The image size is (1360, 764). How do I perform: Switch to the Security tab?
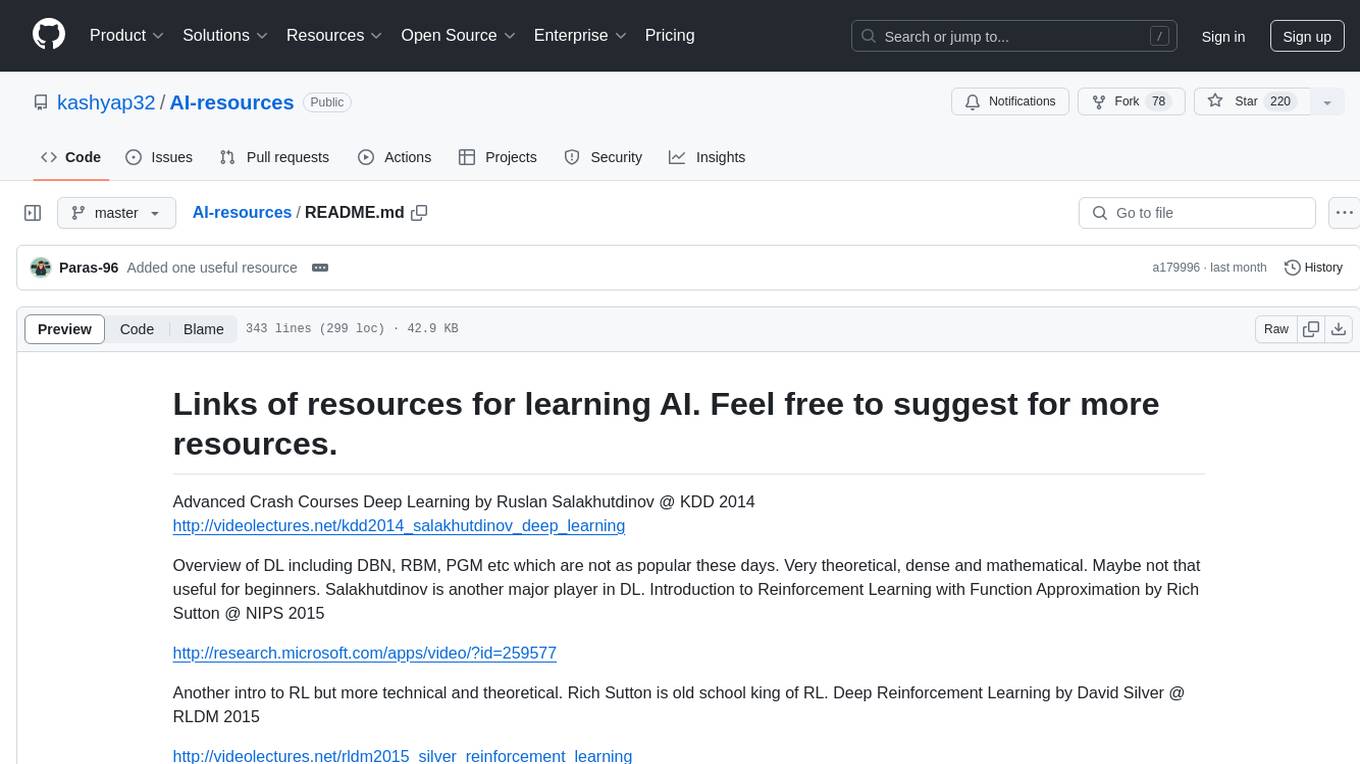coord(603,157)
